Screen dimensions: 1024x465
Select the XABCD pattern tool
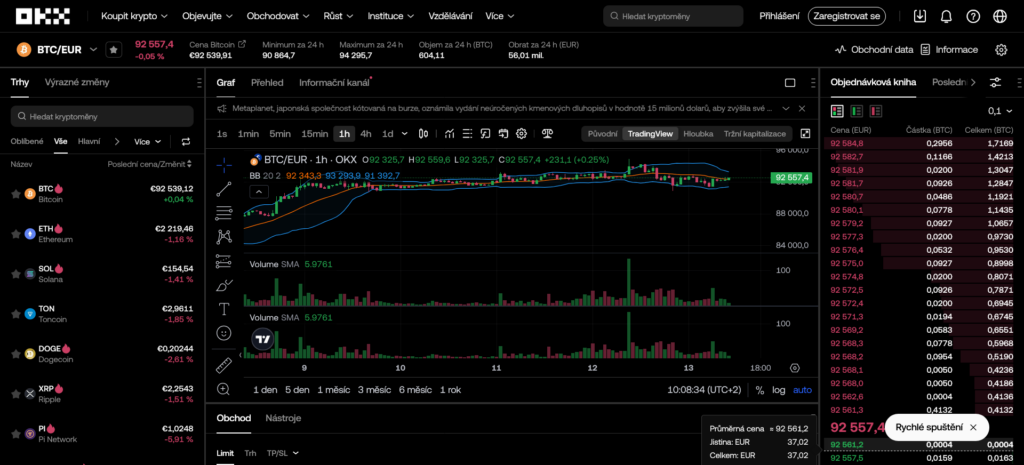[x=224, y=236]
